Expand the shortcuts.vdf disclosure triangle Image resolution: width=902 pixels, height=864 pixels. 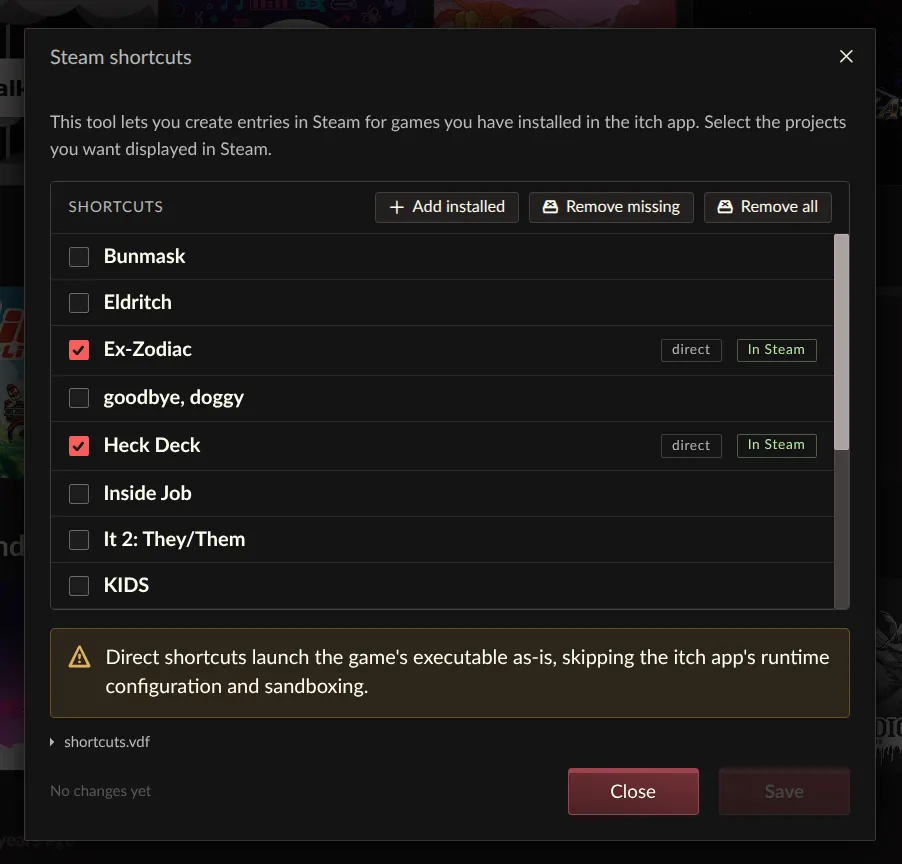tap(52, 742)
